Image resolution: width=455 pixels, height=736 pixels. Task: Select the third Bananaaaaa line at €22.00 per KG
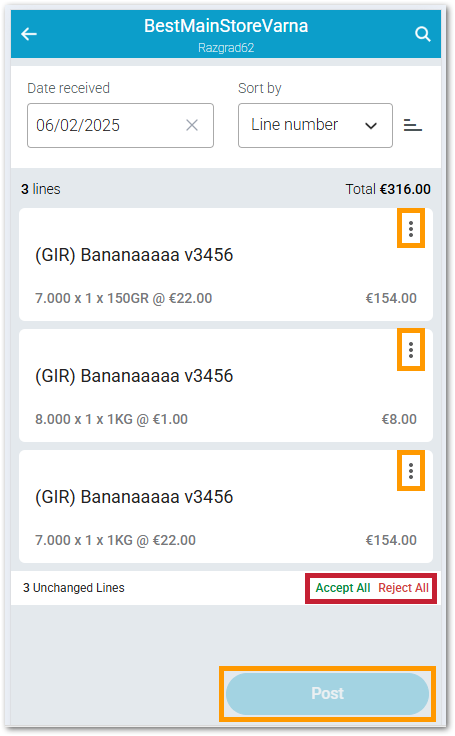[226, 506]
